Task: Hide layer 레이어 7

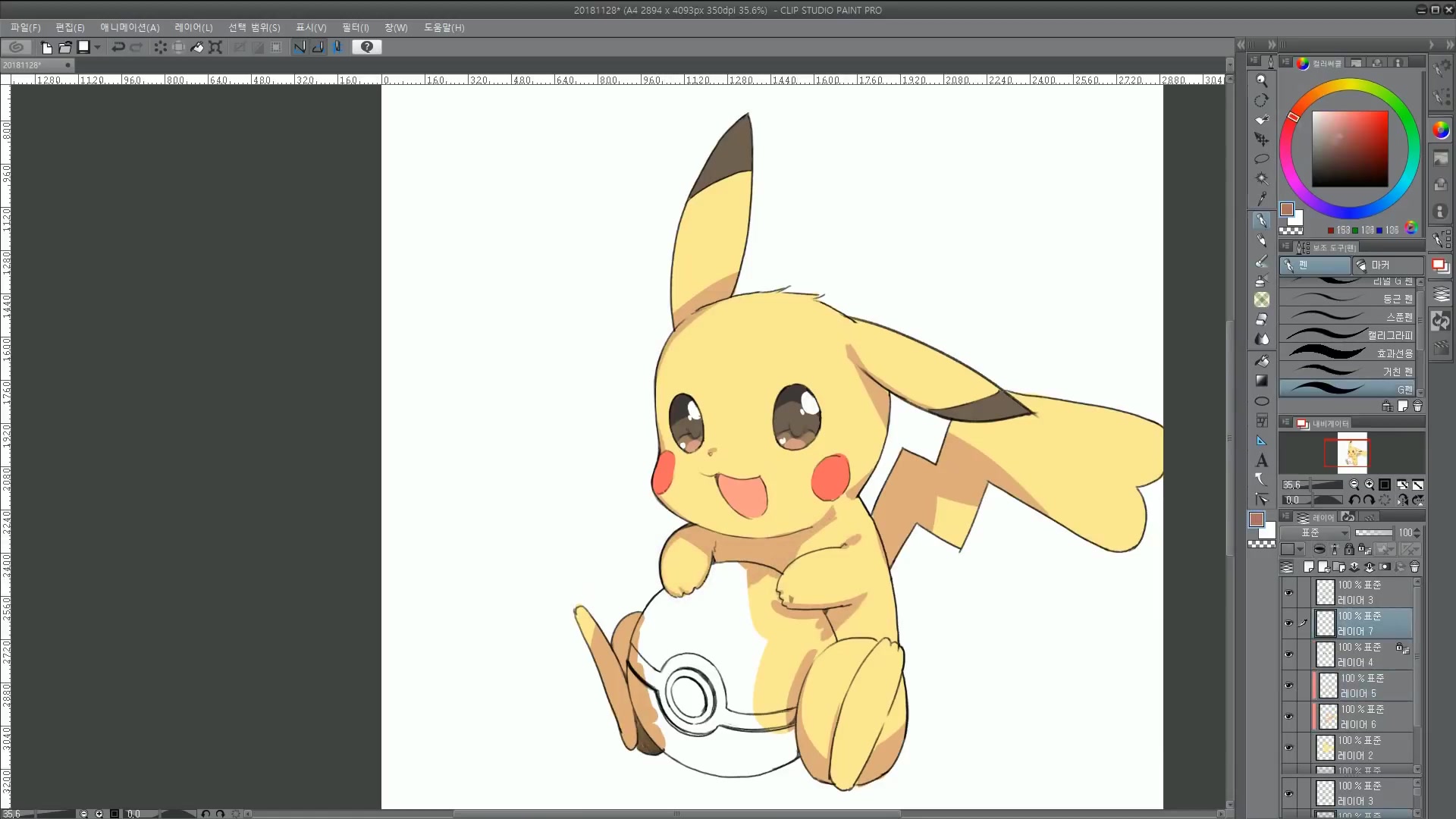Action: click(x=1288, y=623)
